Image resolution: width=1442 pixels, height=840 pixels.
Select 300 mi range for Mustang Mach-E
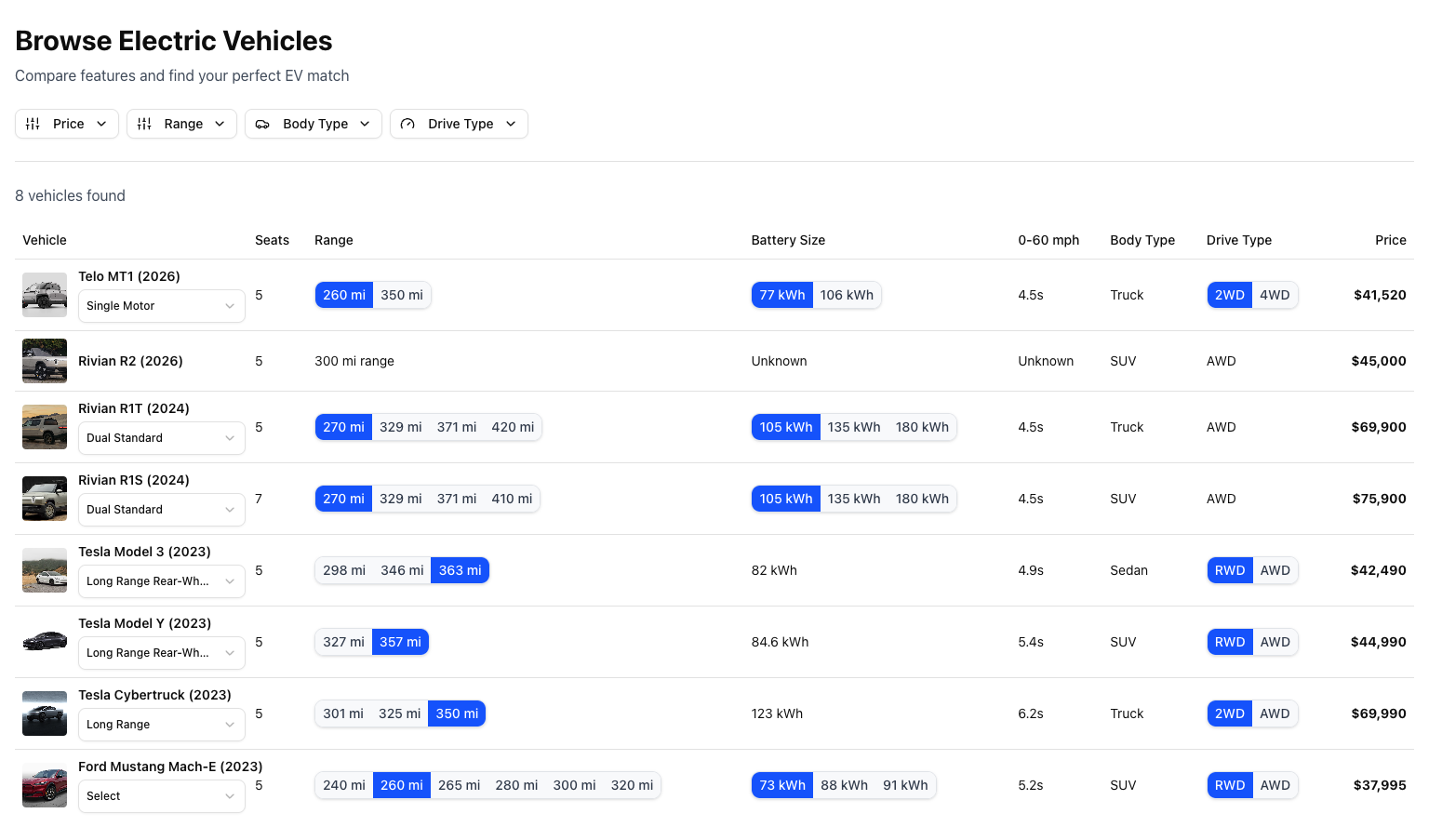(575, 785)
